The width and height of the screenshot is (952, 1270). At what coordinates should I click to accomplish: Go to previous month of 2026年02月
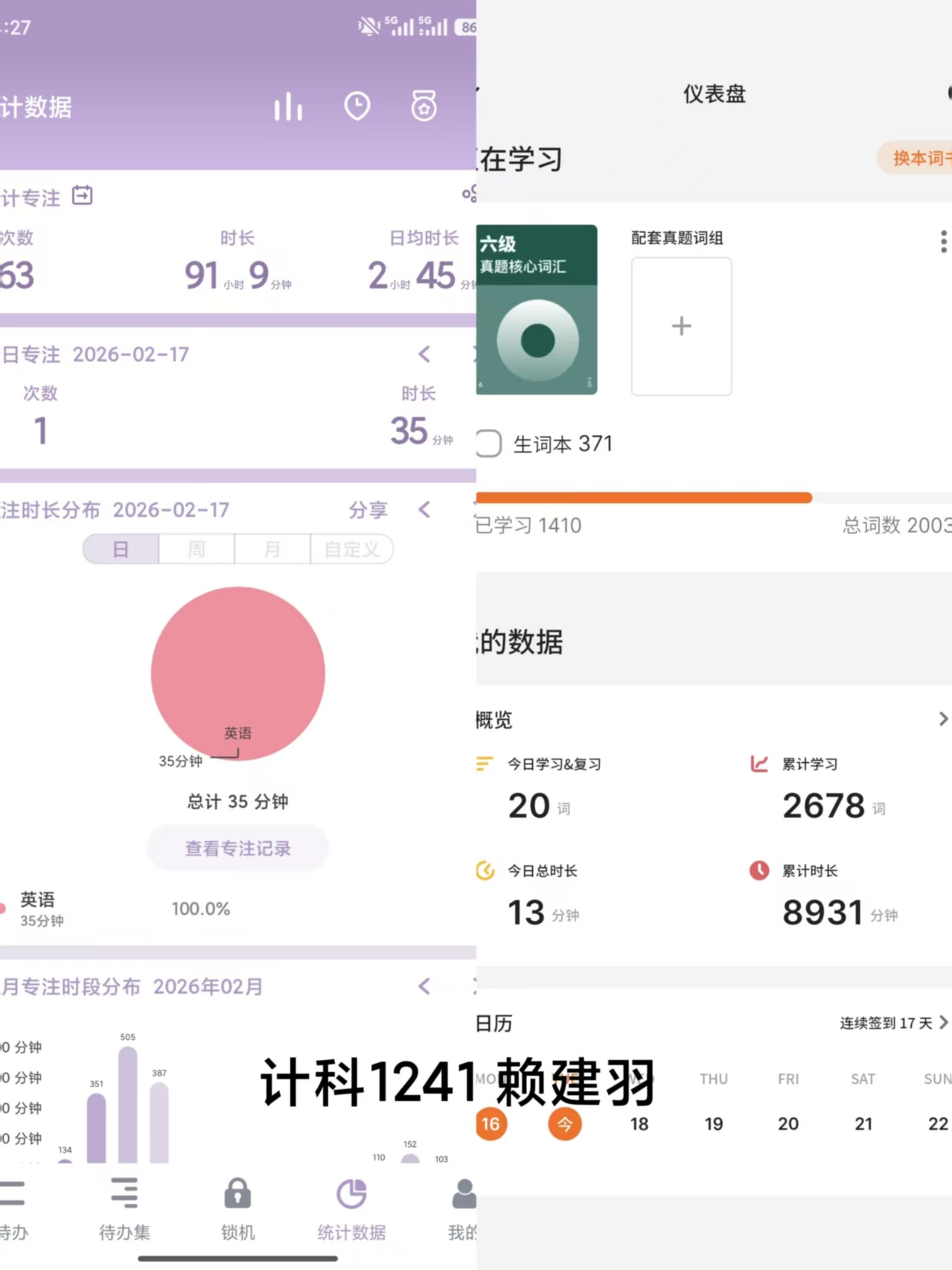(x=424, y=986)
